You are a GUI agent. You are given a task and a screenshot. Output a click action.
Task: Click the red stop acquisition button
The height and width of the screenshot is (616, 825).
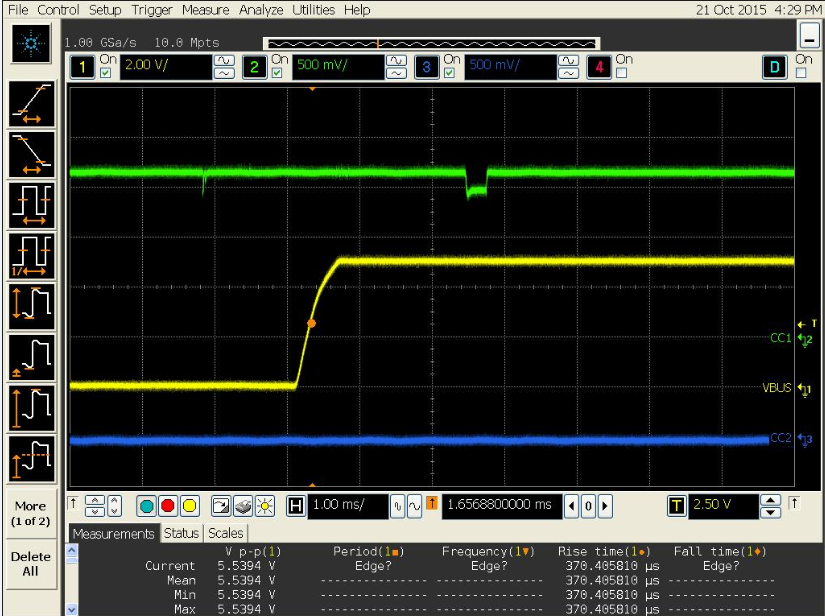[168, 506]
